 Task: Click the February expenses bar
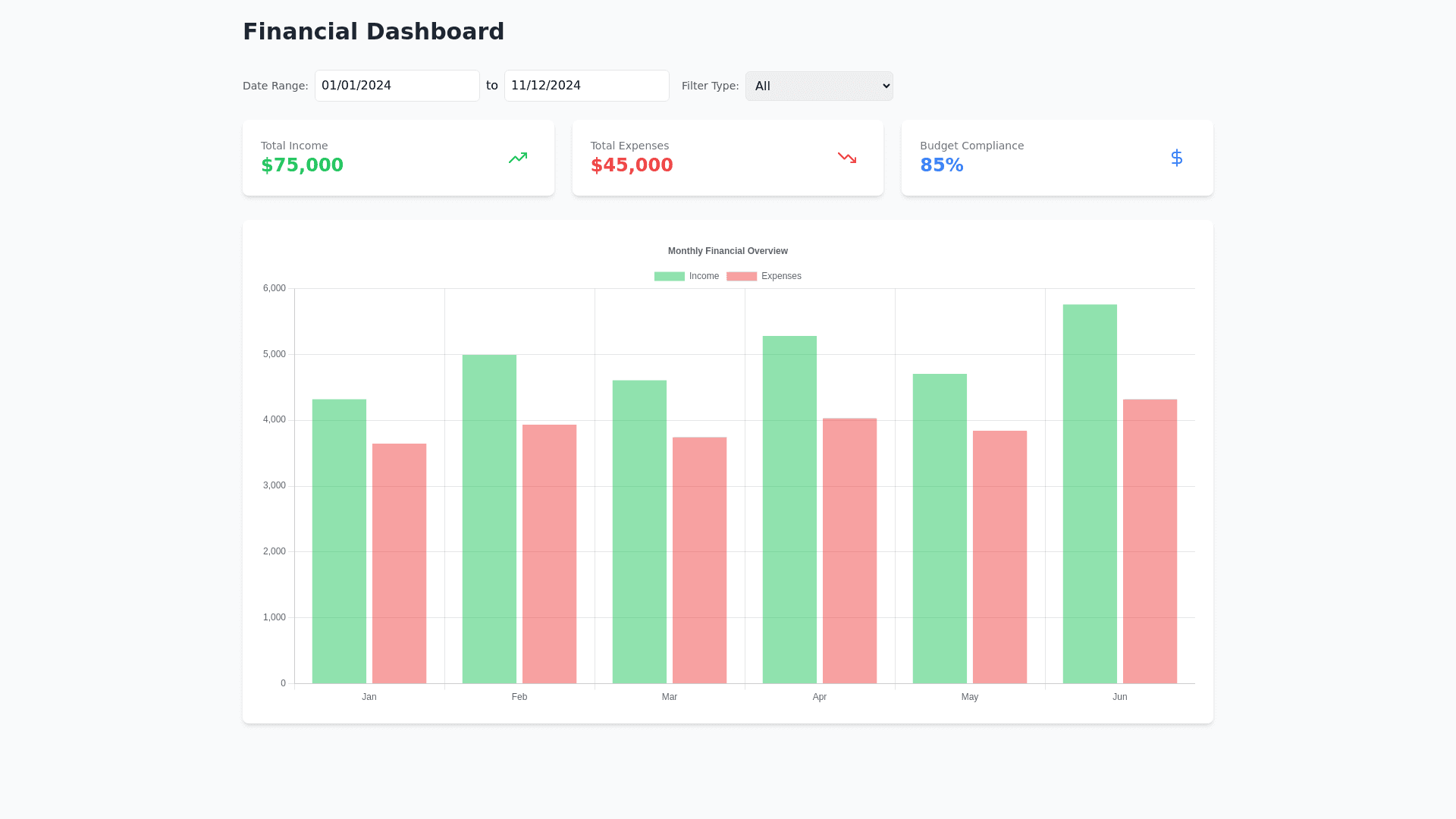tap(549, 554)
